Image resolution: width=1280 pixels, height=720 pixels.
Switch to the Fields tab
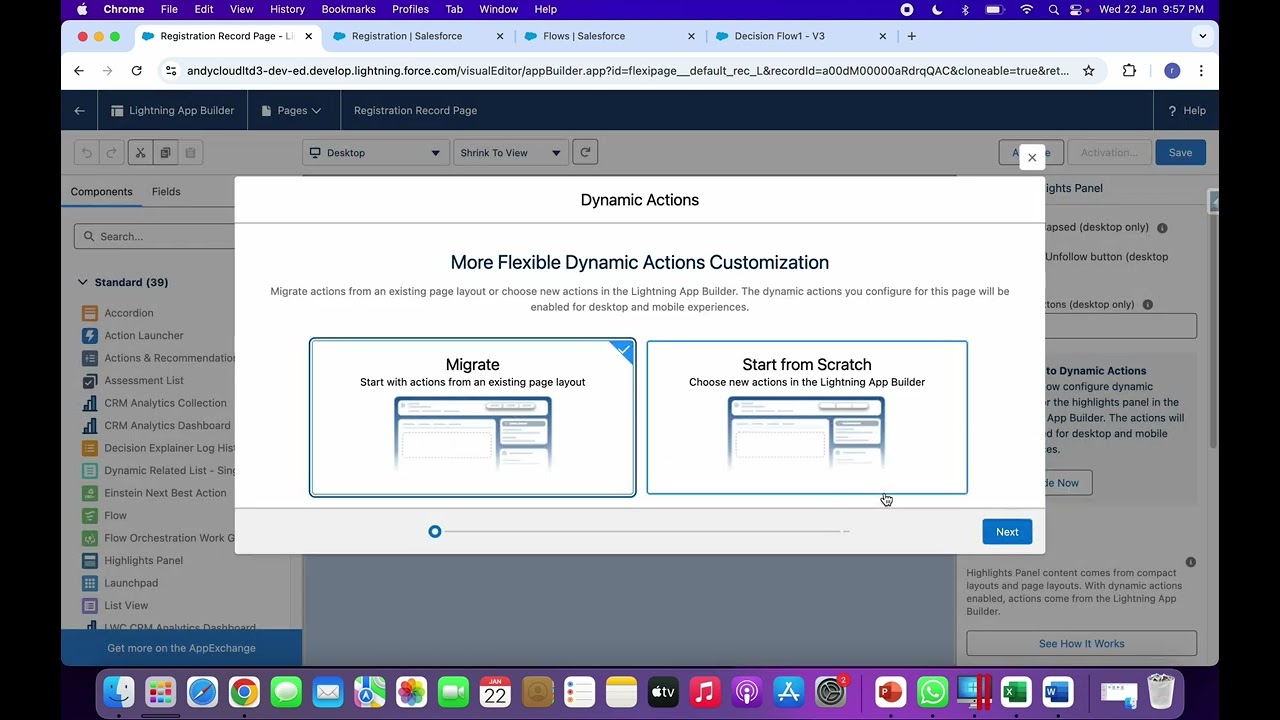click(166, 192)
